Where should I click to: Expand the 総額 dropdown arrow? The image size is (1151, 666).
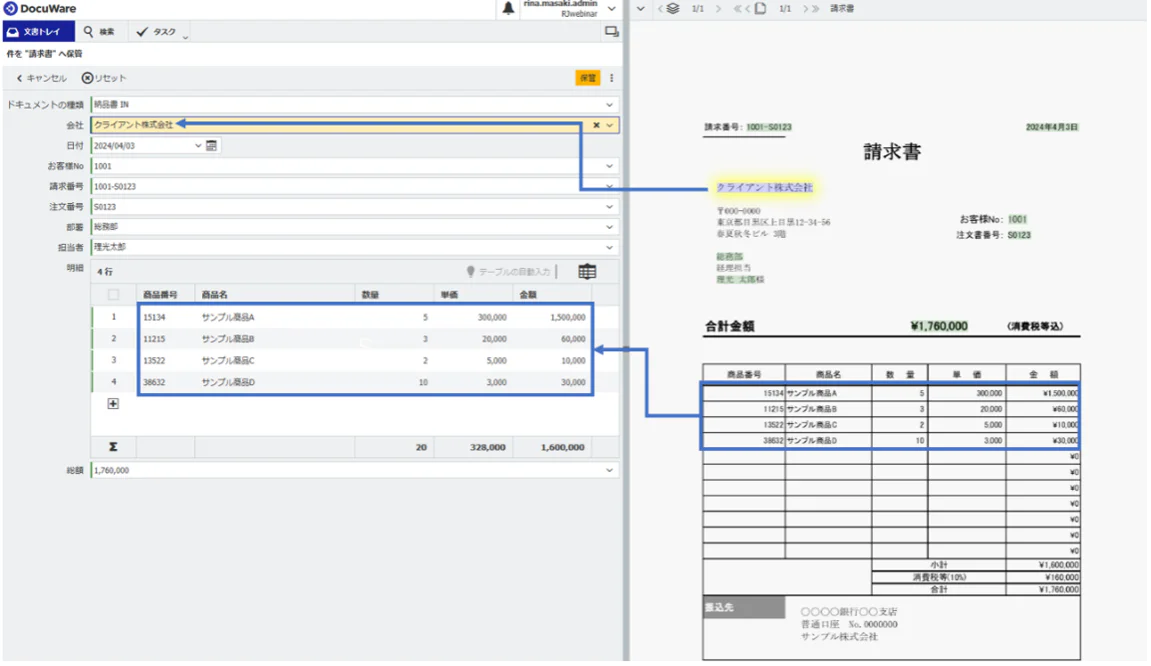(x=609, y=470)
